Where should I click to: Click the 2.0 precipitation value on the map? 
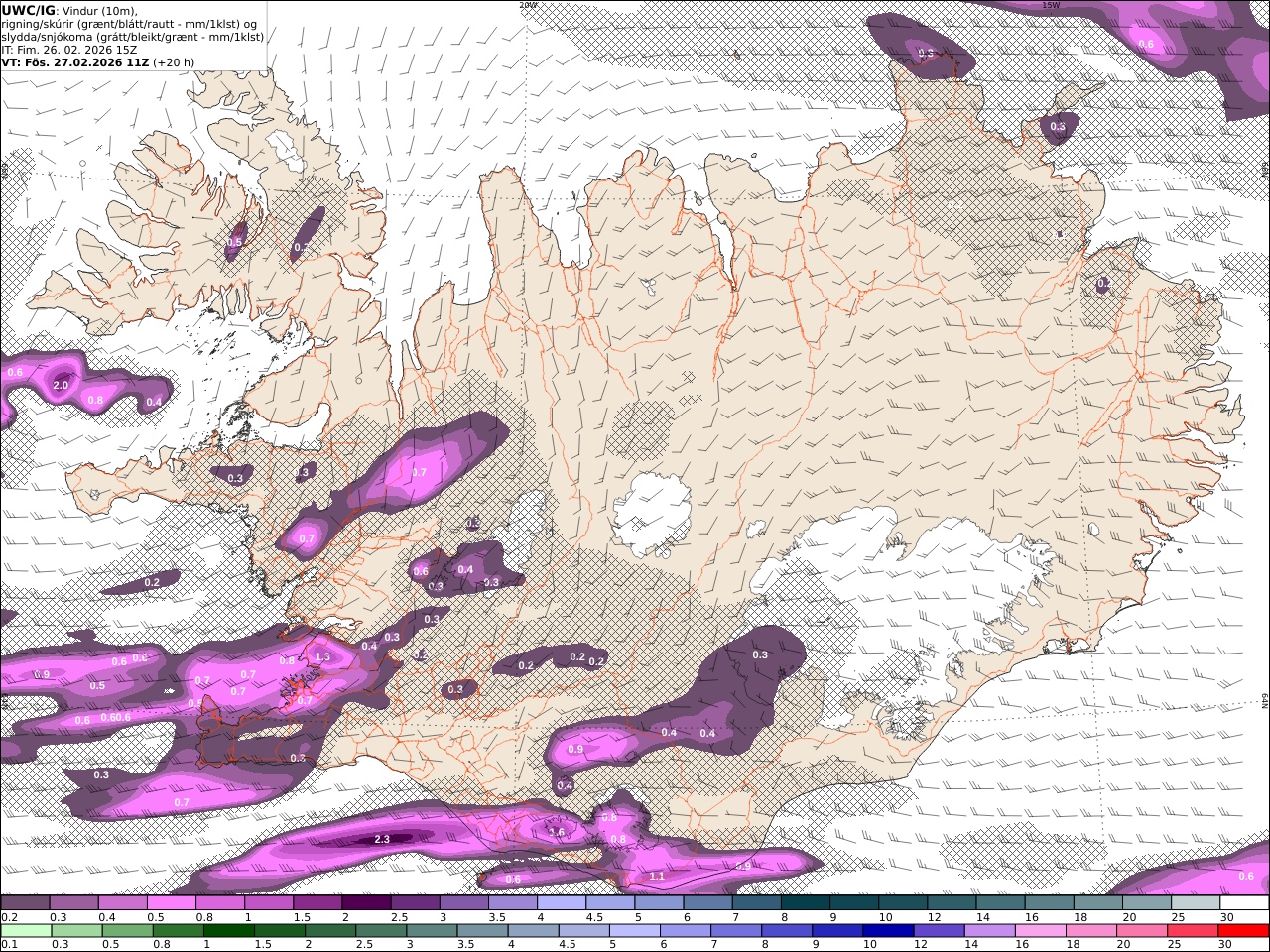[x=61, y=385]
